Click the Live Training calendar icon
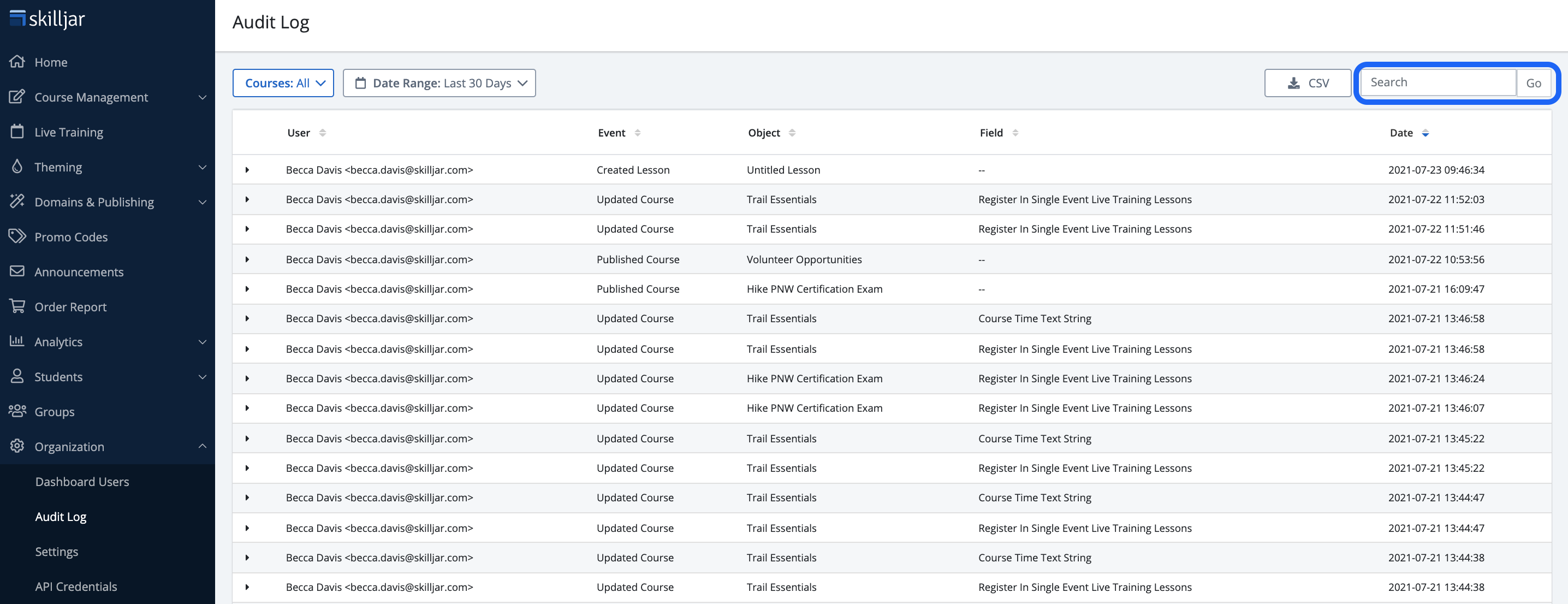 click(17, 132)
